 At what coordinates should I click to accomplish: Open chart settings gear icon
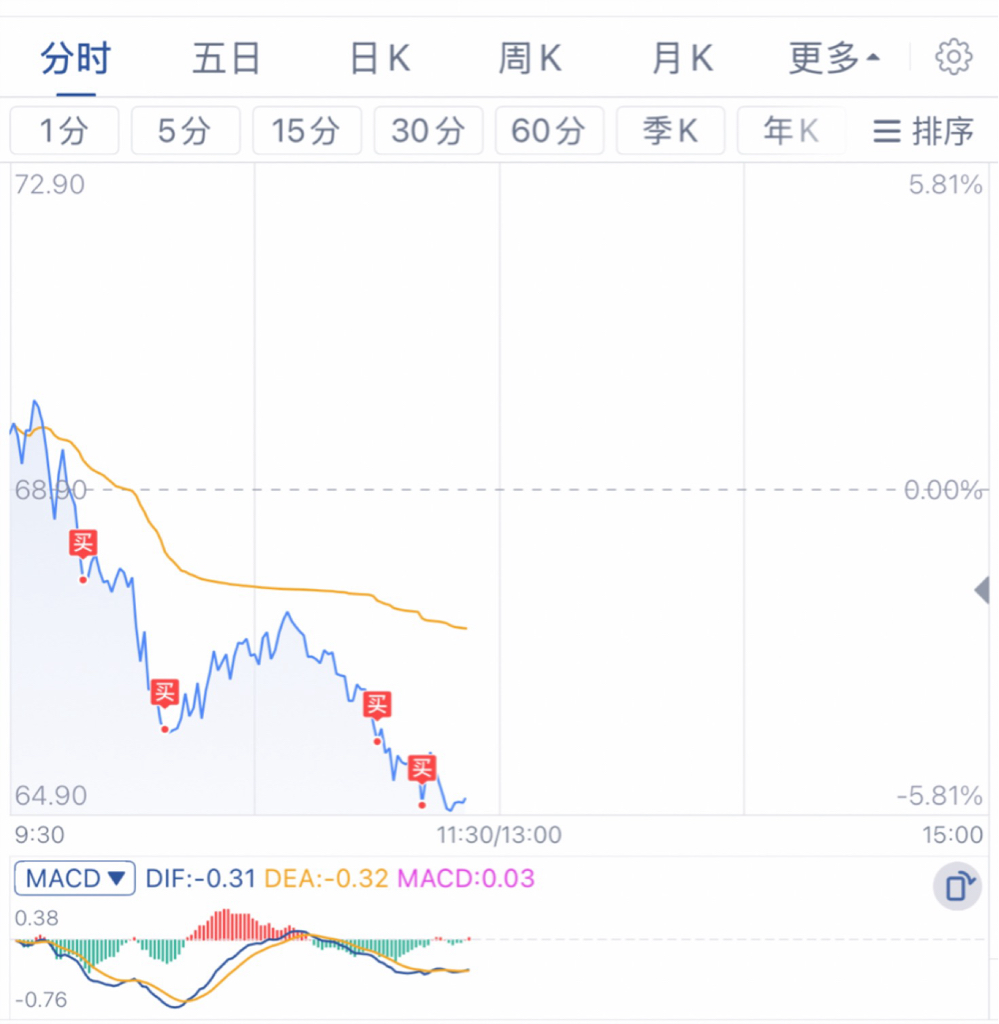[953, 57]
